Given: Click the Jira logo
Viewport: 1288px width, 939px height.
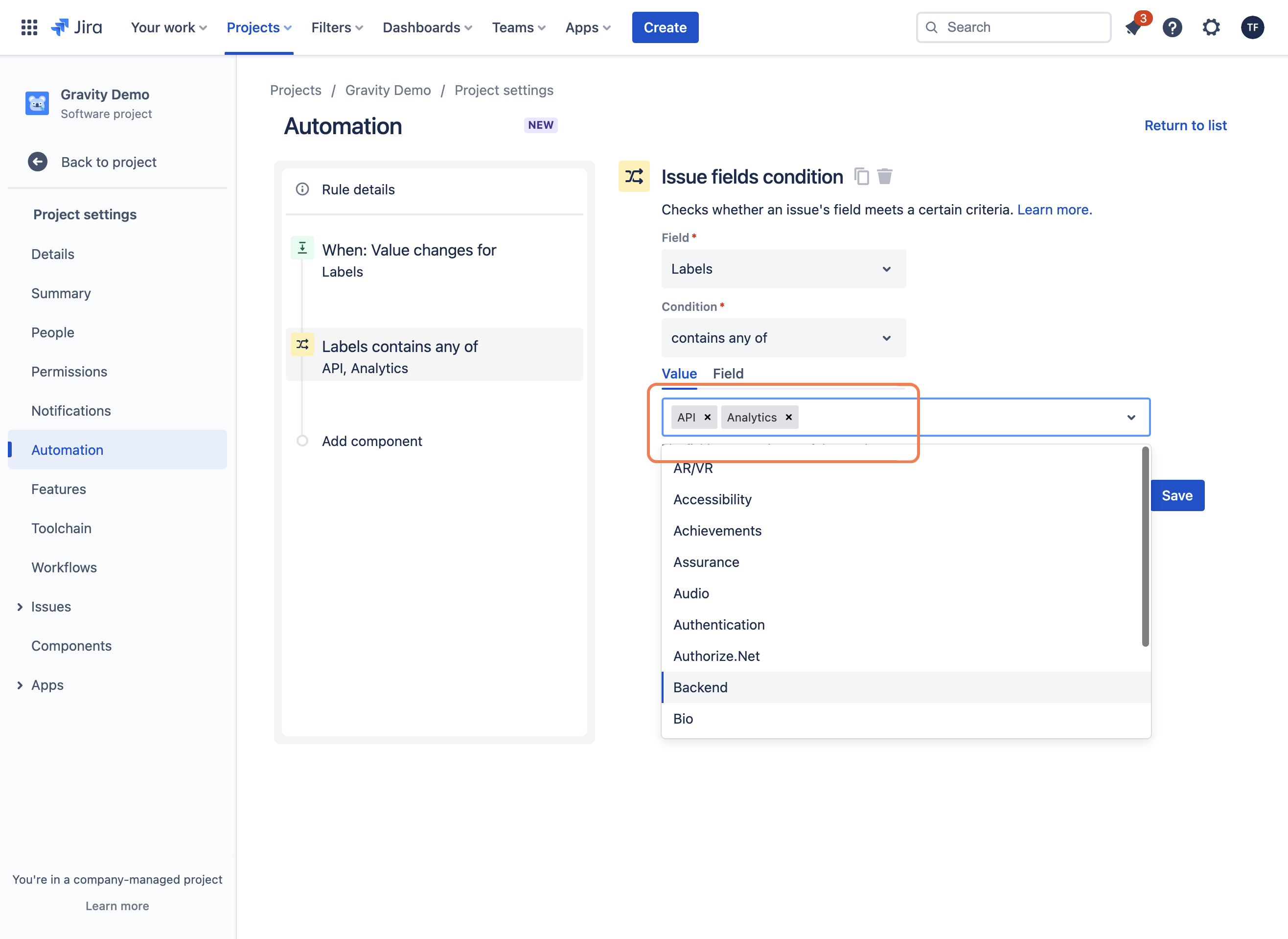Looking at the screenshot, I should pyautogui.click(x=77, y=27).
